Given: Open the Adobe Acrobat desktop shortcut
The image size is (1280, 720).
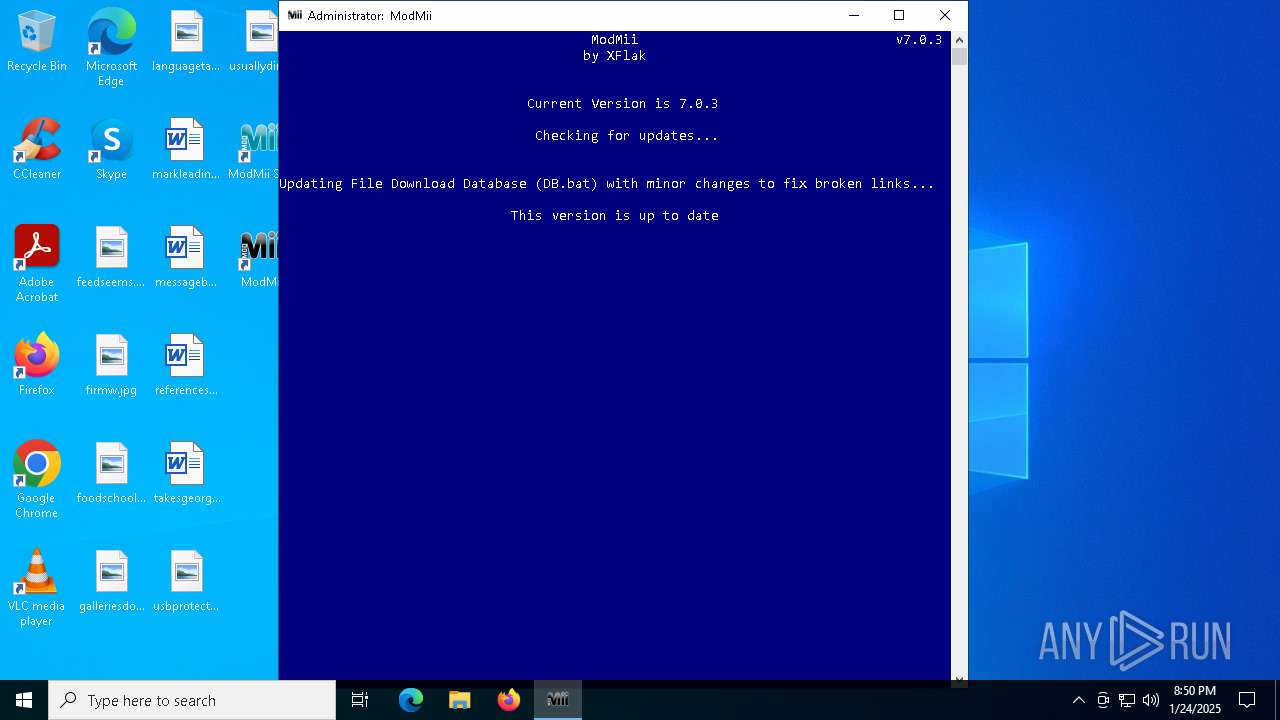Looking at the screenshot, I should click(x=37, y=264).
